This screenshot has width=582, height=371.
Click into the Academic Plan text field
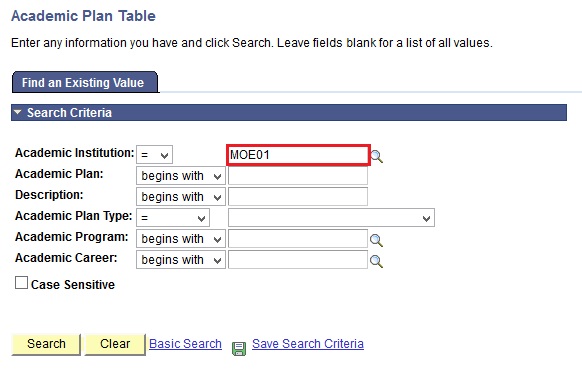298,176
